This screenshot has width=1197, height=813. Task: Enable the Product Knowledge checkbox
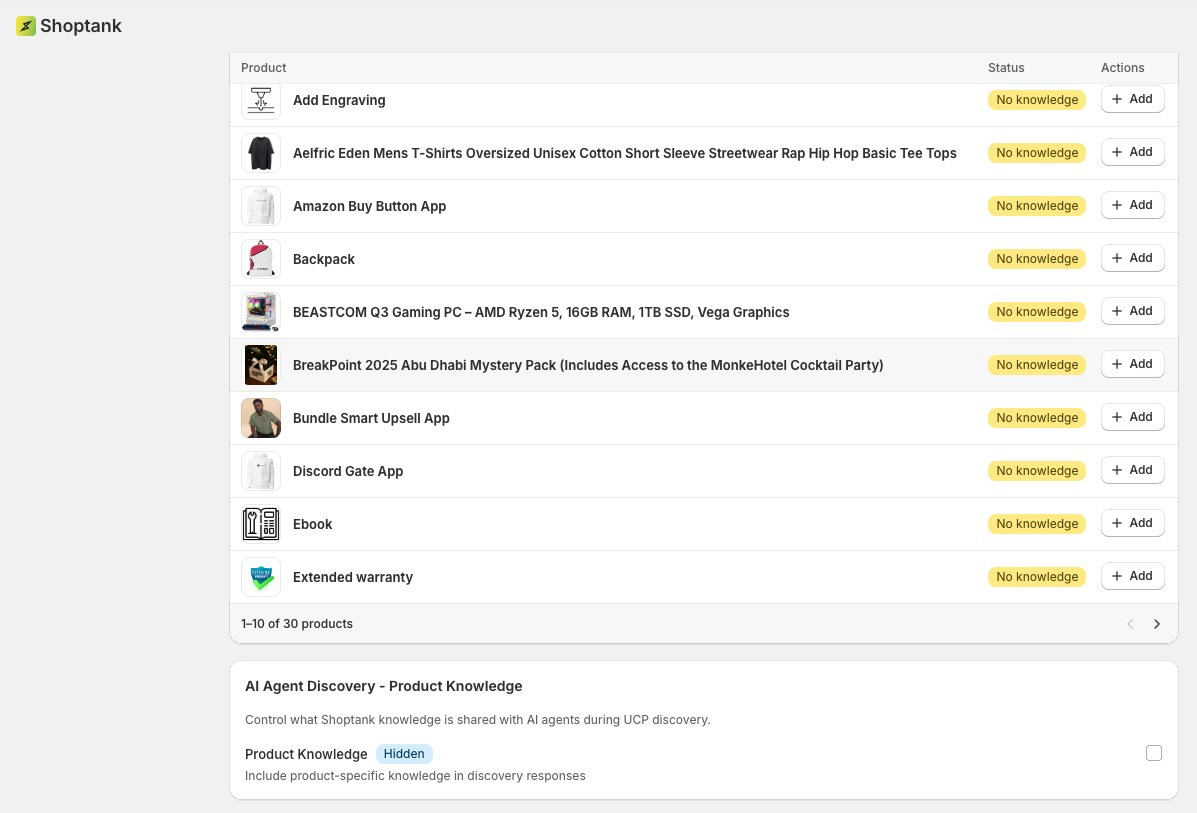(x=1153, y=753)
